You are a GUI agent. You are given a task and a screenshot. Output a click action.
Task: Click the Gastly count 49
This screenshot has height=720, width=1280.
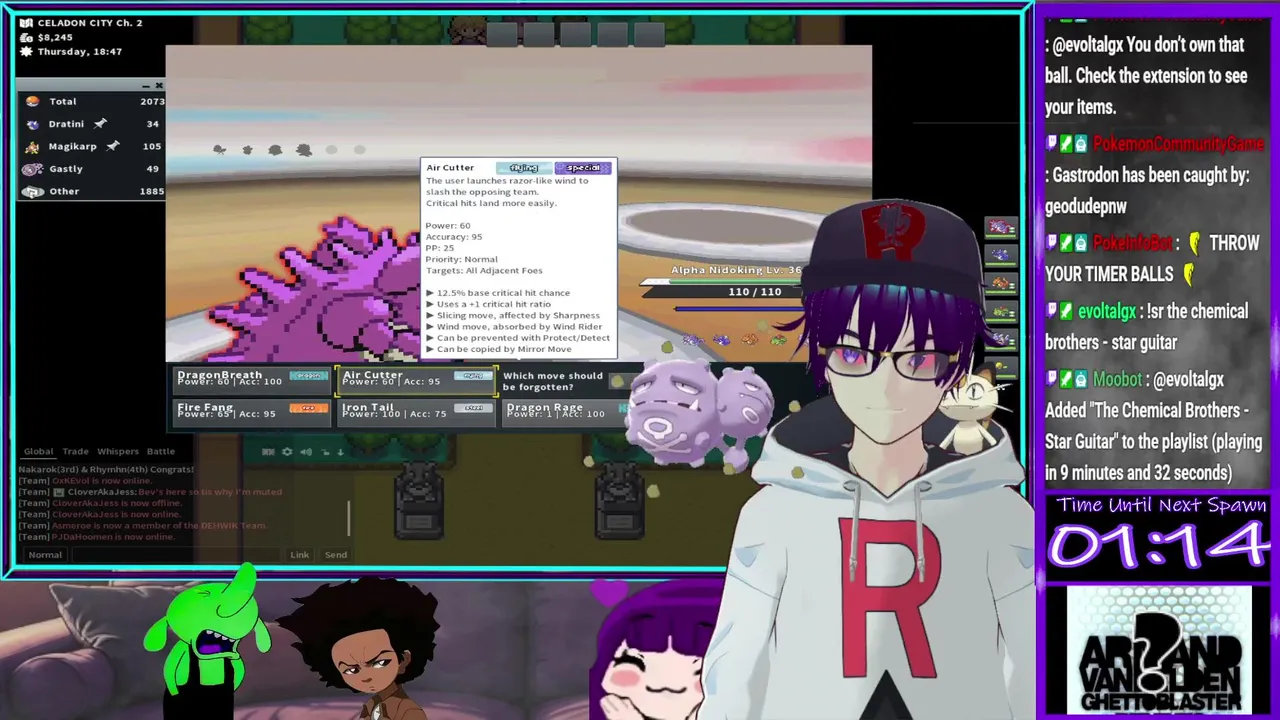[x=153, y=169]
